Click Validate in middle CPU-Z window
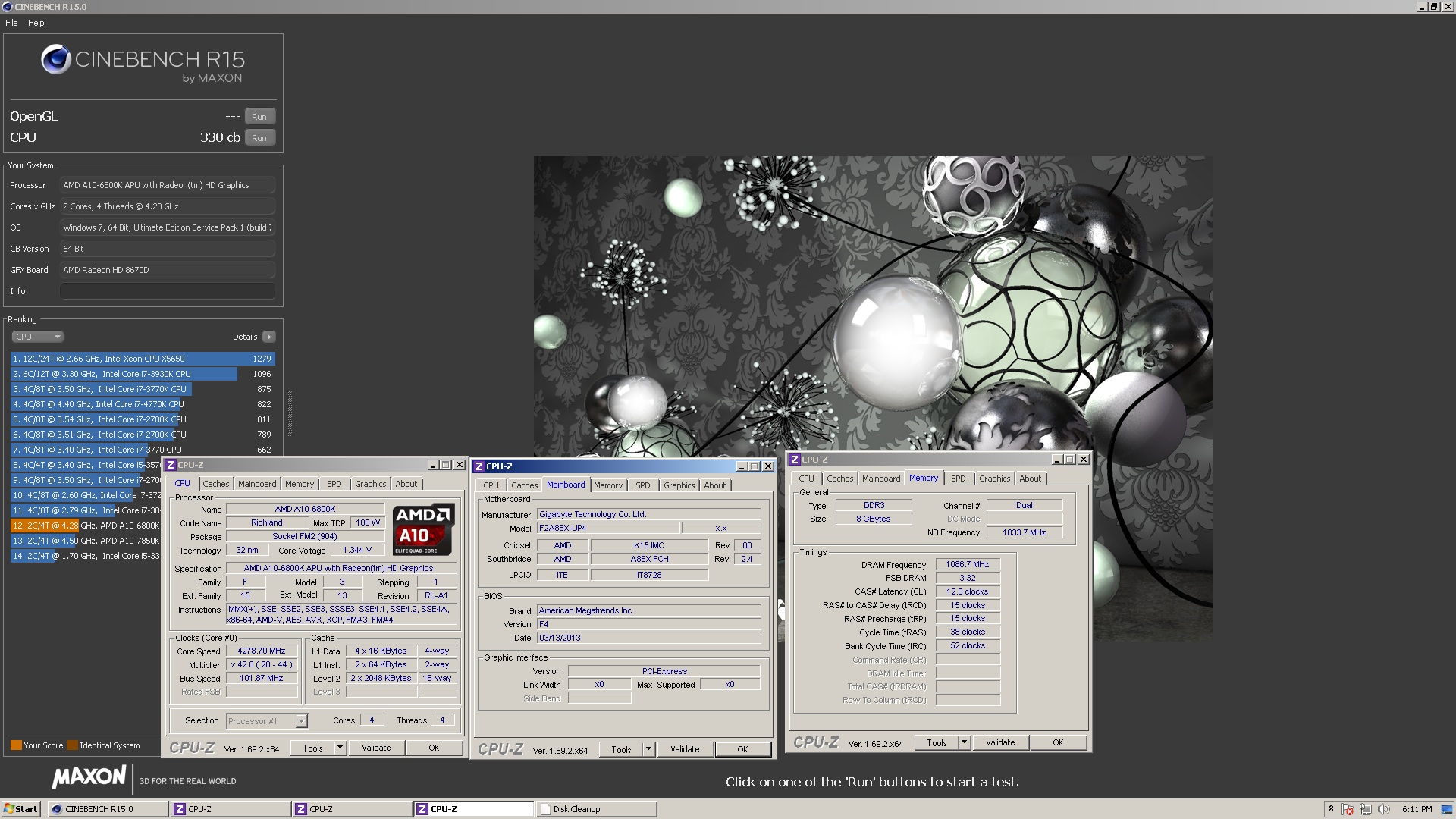Image resolution: width=1456 pixels, height=819 pixels. 685,750
